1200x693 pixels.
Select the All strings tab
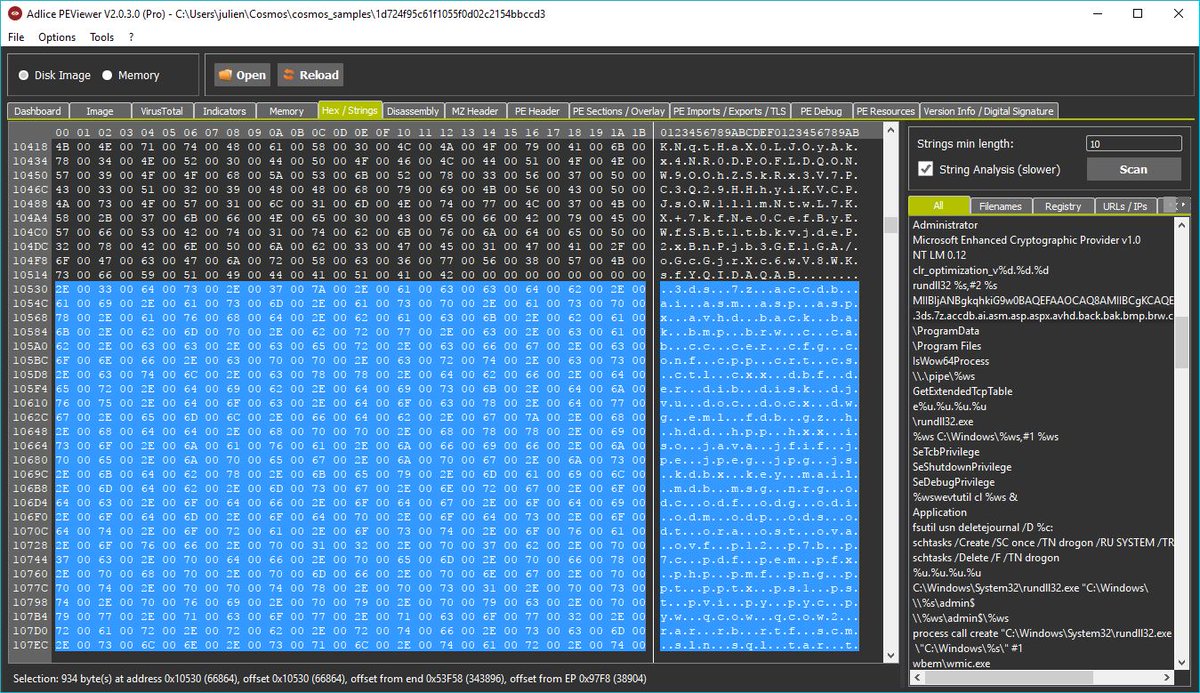pyautogui.click(x=937, y=205)
